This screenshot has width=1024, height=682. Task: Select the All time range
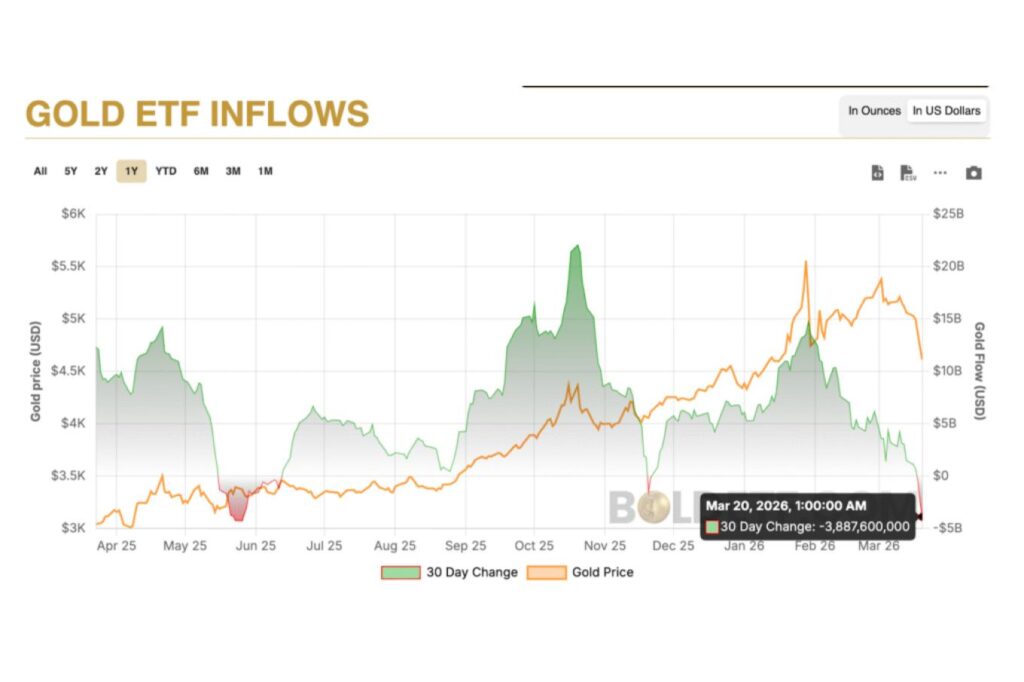click(40, 171)
